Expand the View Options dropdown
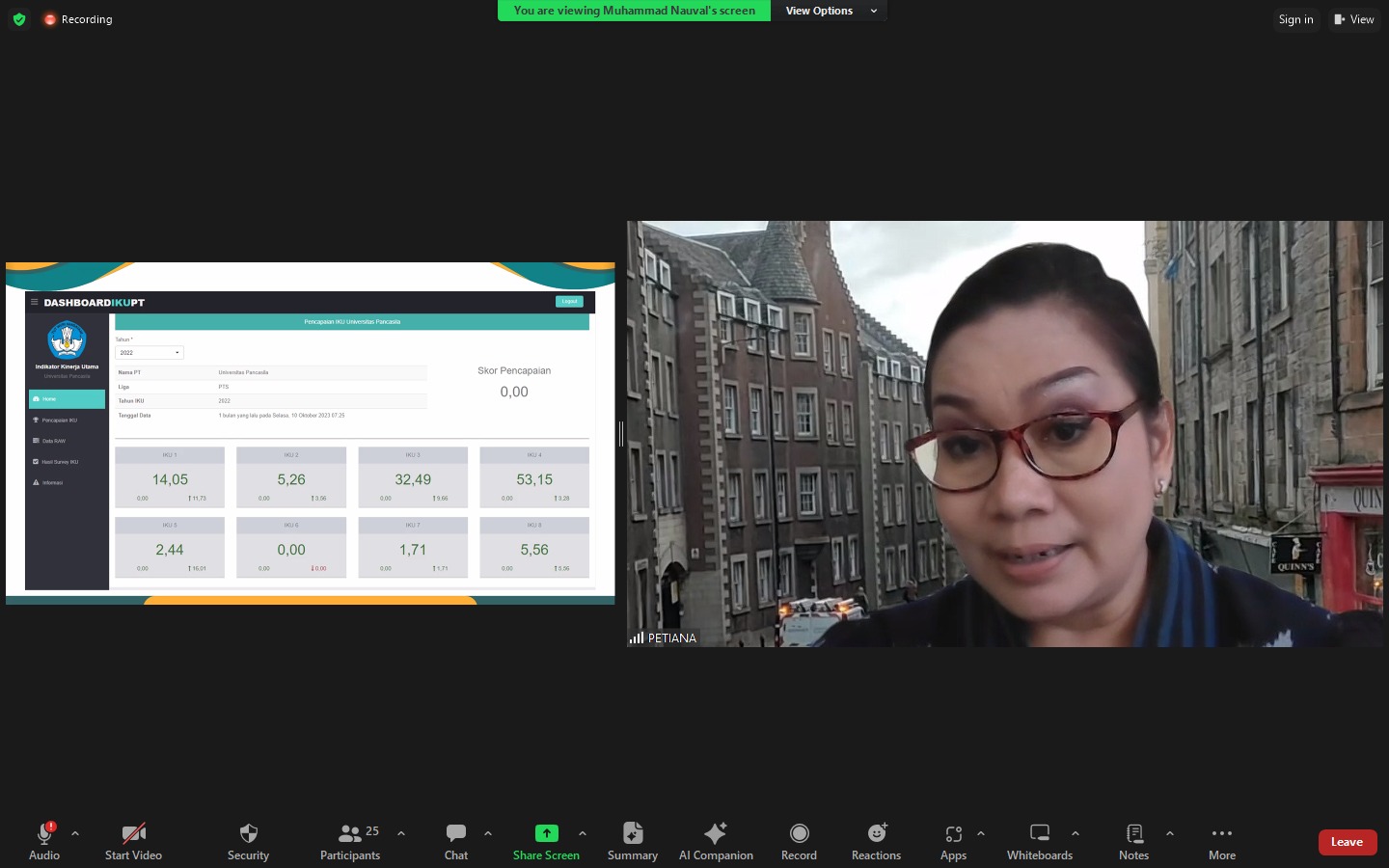 click(x=830, y=11)
